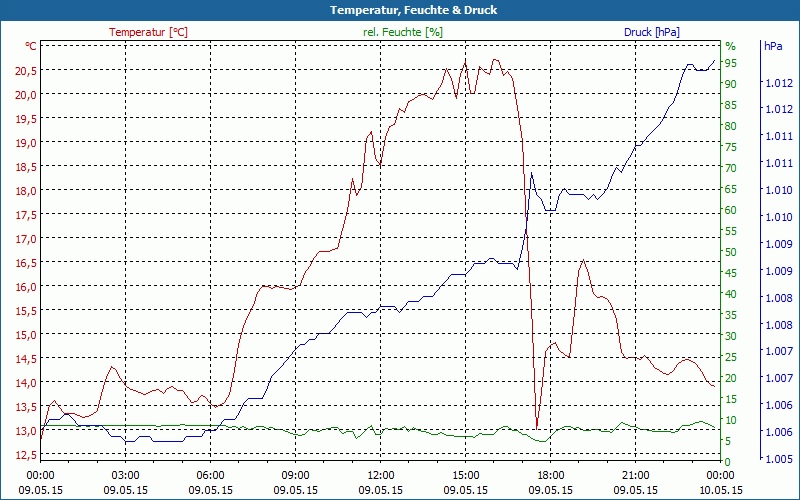Click the '20,5' temperature axis value
This screenshot has width=800, height=500.
coord(26,71)
